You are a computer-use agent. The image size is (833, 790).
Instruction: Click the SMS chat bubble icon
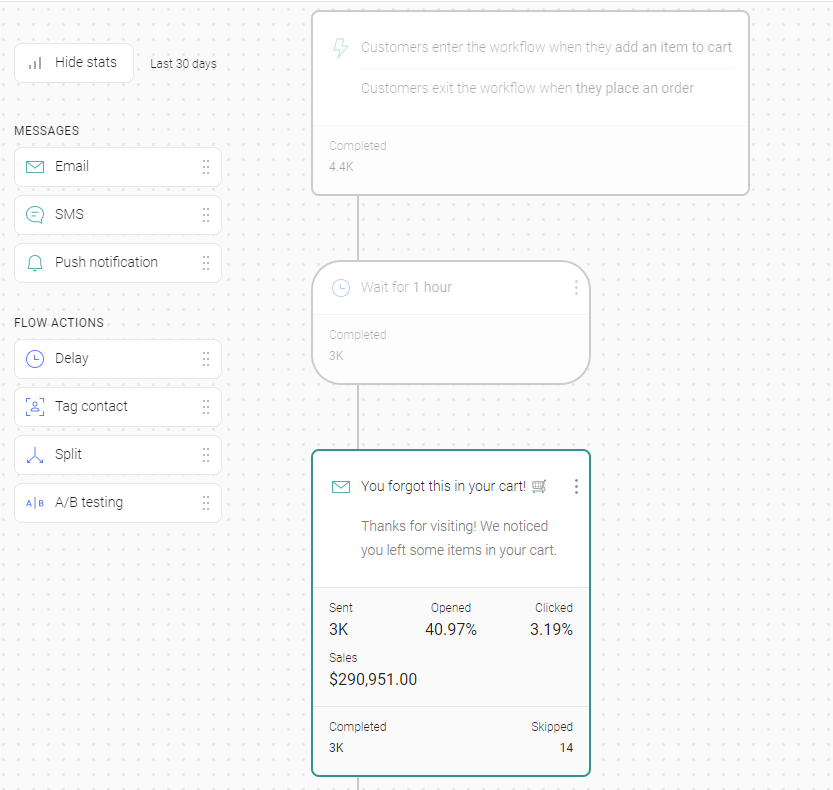(35, 215)
